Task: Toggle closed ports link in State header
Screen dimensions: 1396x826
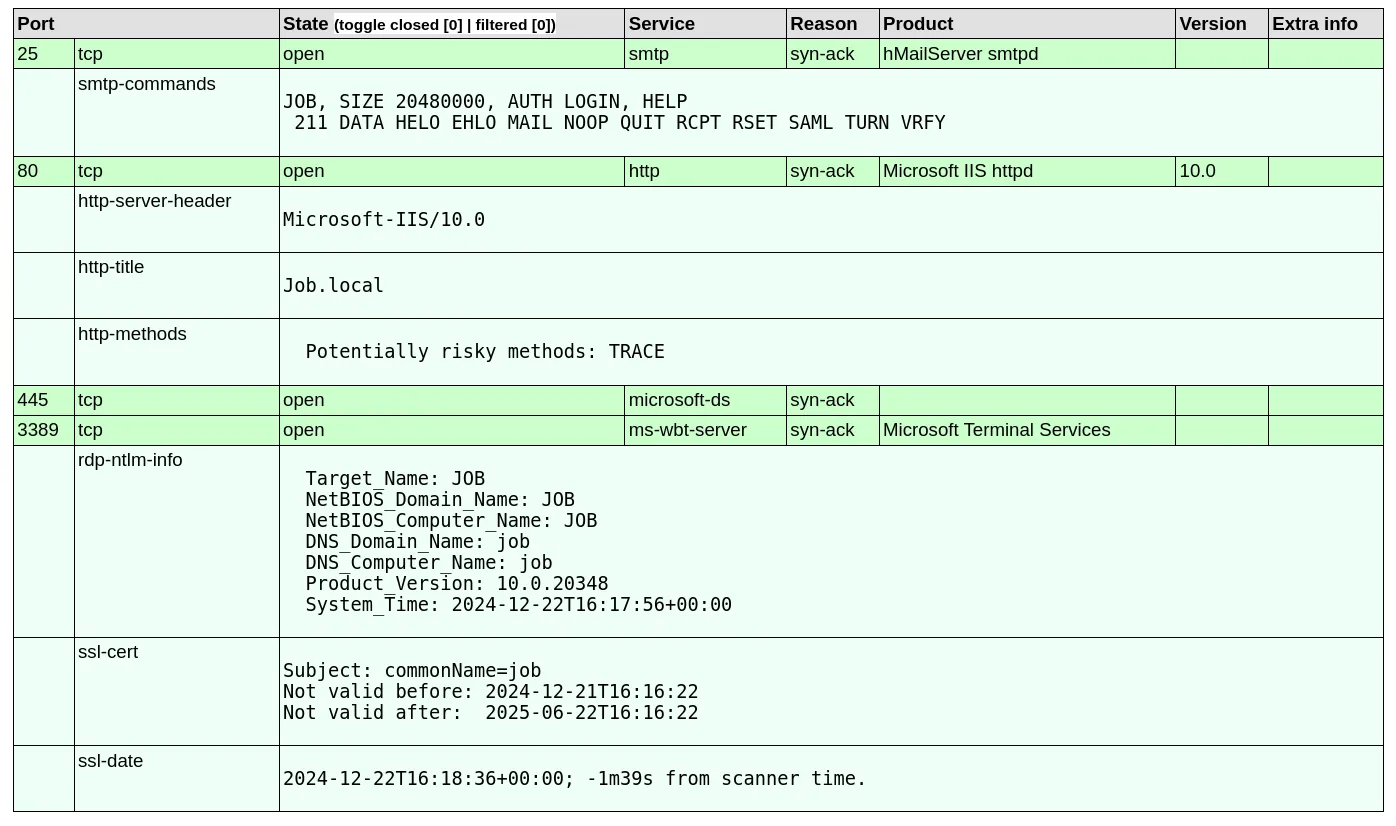Action: pos(400,25)
